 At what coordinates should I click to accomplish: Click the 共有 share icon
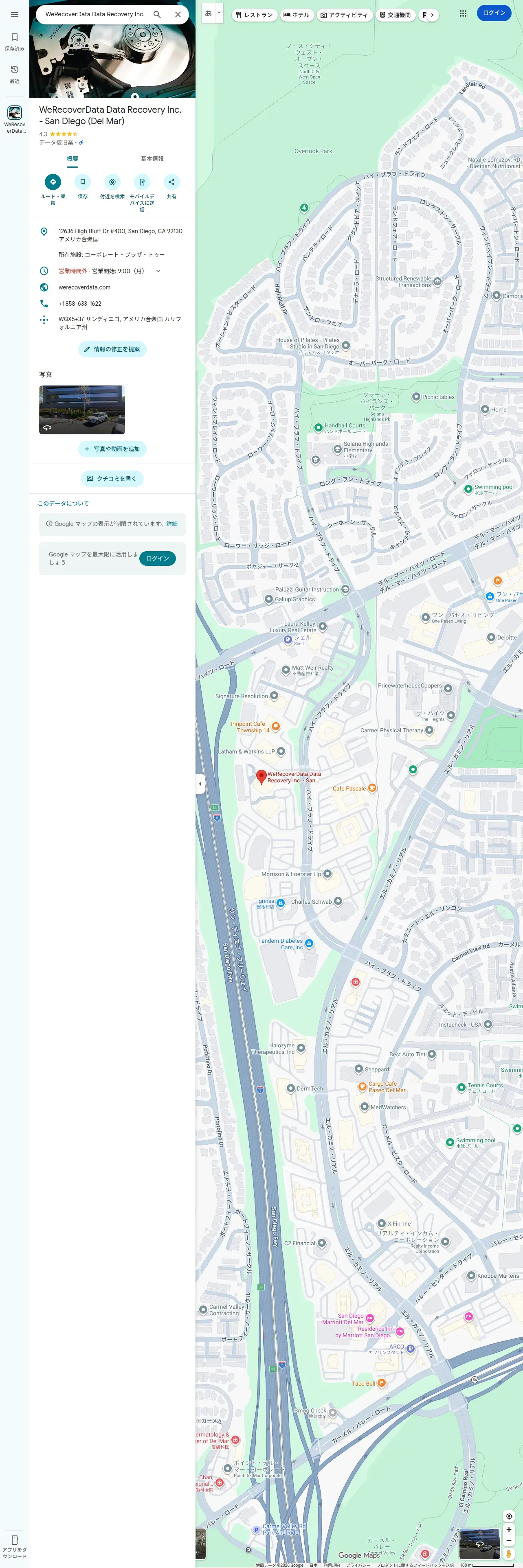tap(172, 182)
